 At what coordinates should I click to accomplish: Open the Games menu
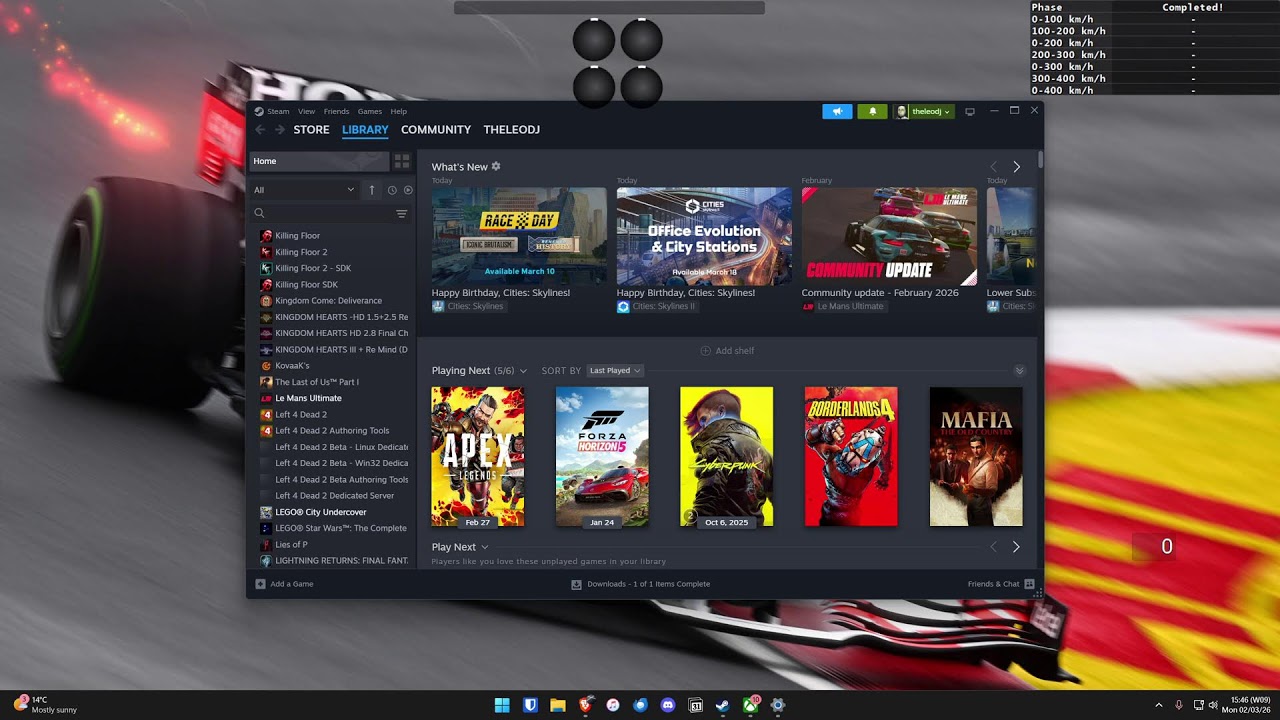tap(370, 111)
